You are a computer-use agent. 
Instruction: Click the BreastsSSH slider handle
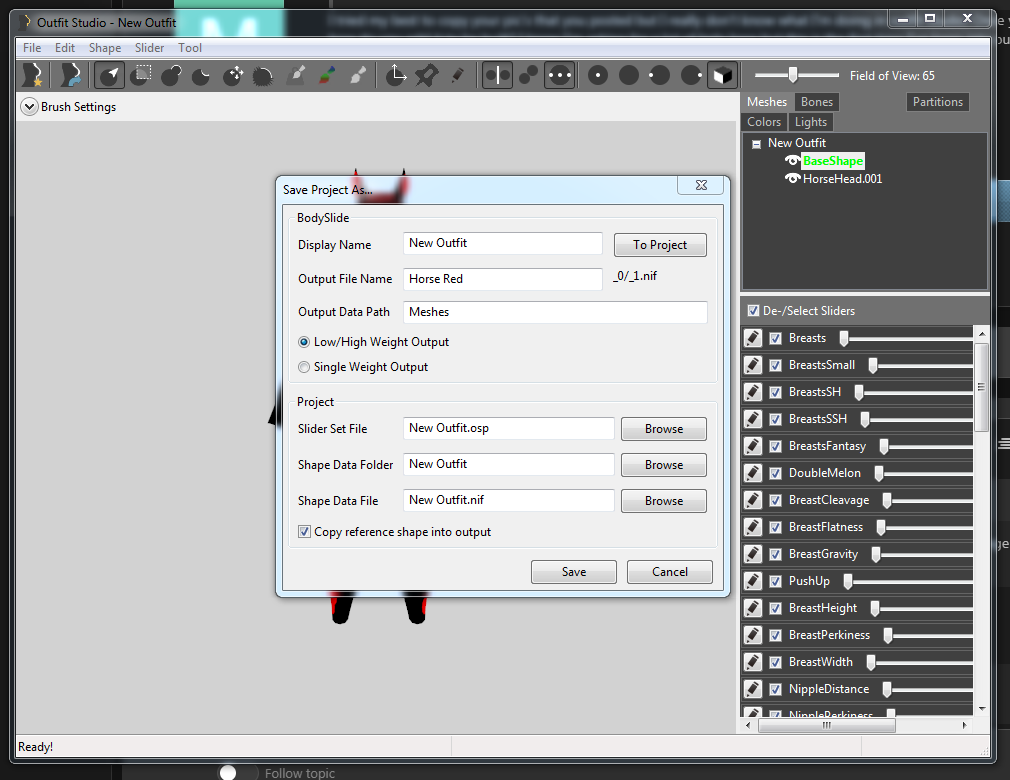[x=865, y=419]
